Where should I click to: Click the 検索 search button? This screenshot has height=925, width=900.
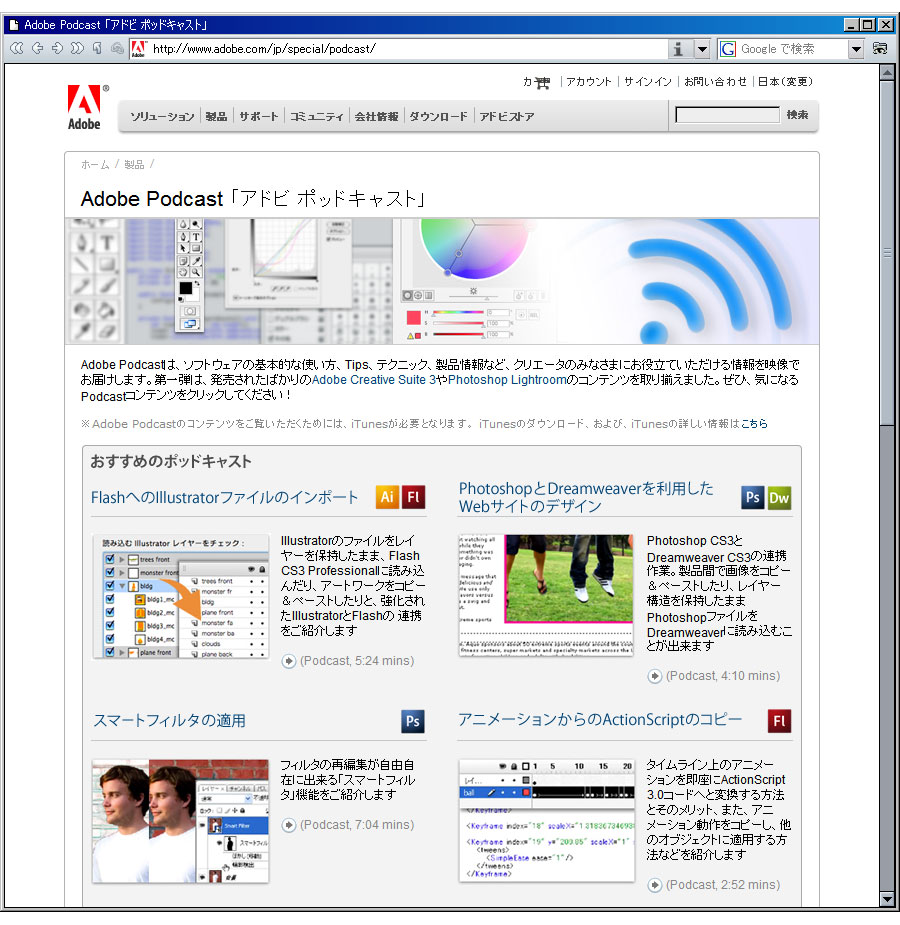797,115
